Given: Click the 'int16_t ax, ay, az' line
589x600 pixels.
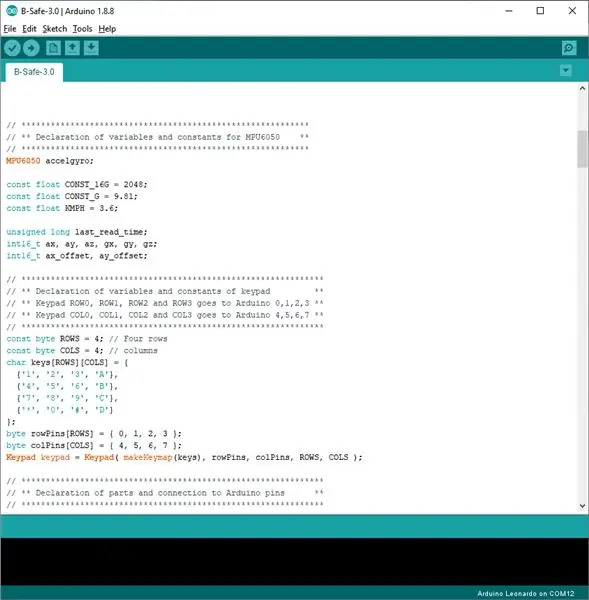Looking at the screenshot, I should (82, 244).
